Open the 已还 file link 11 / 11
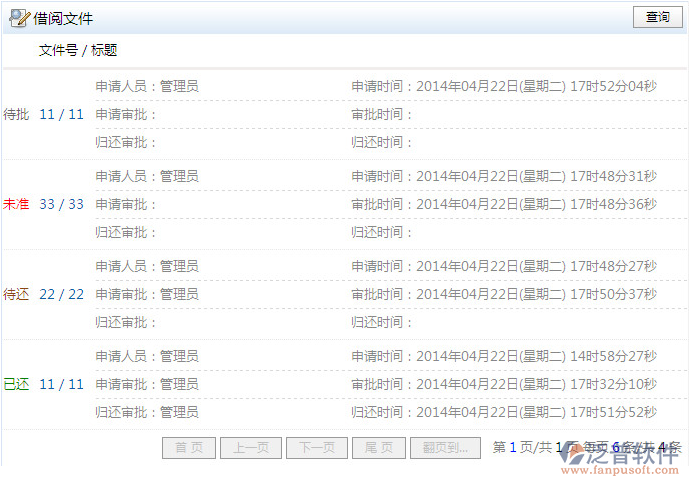The width and height of the screenshot is (689, 486). point(62,384)
